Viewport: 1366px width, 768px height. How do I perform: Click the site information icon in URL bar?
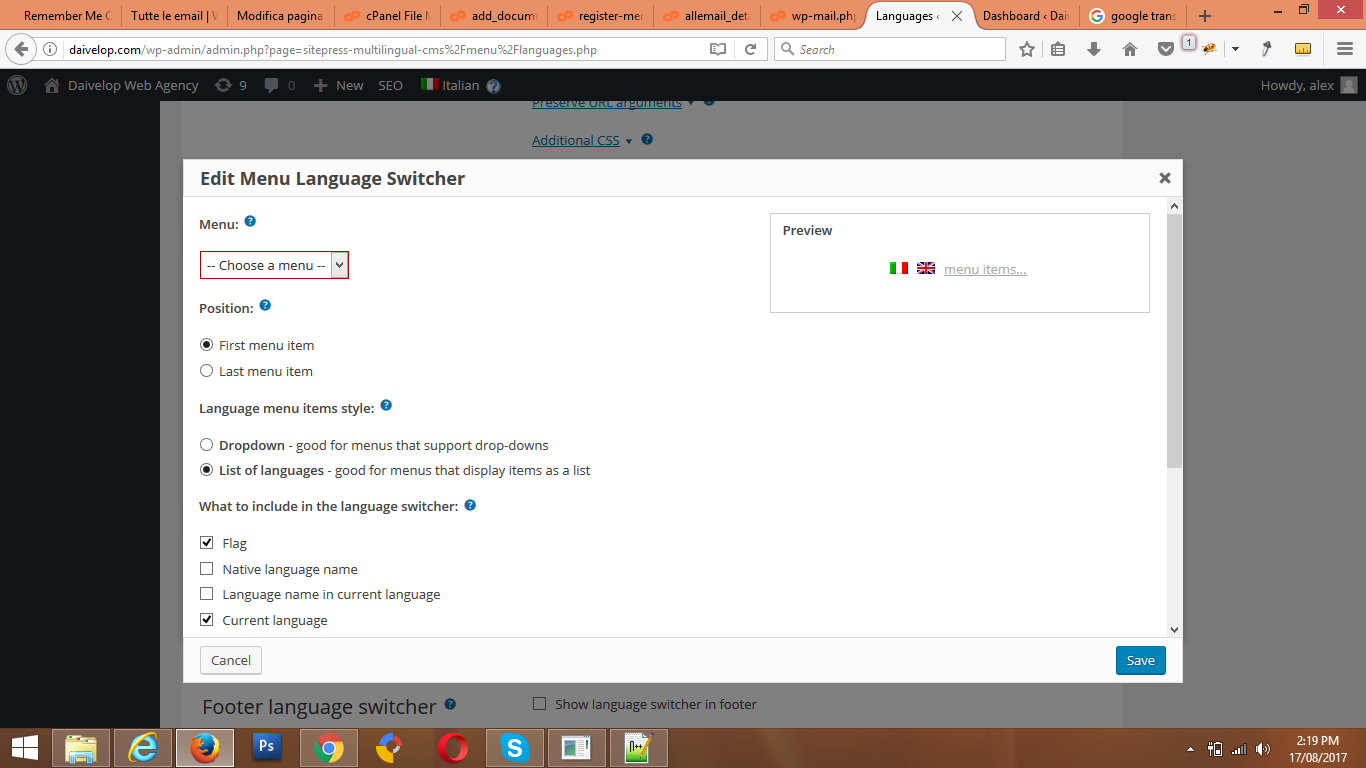click(x=51, y=49)
